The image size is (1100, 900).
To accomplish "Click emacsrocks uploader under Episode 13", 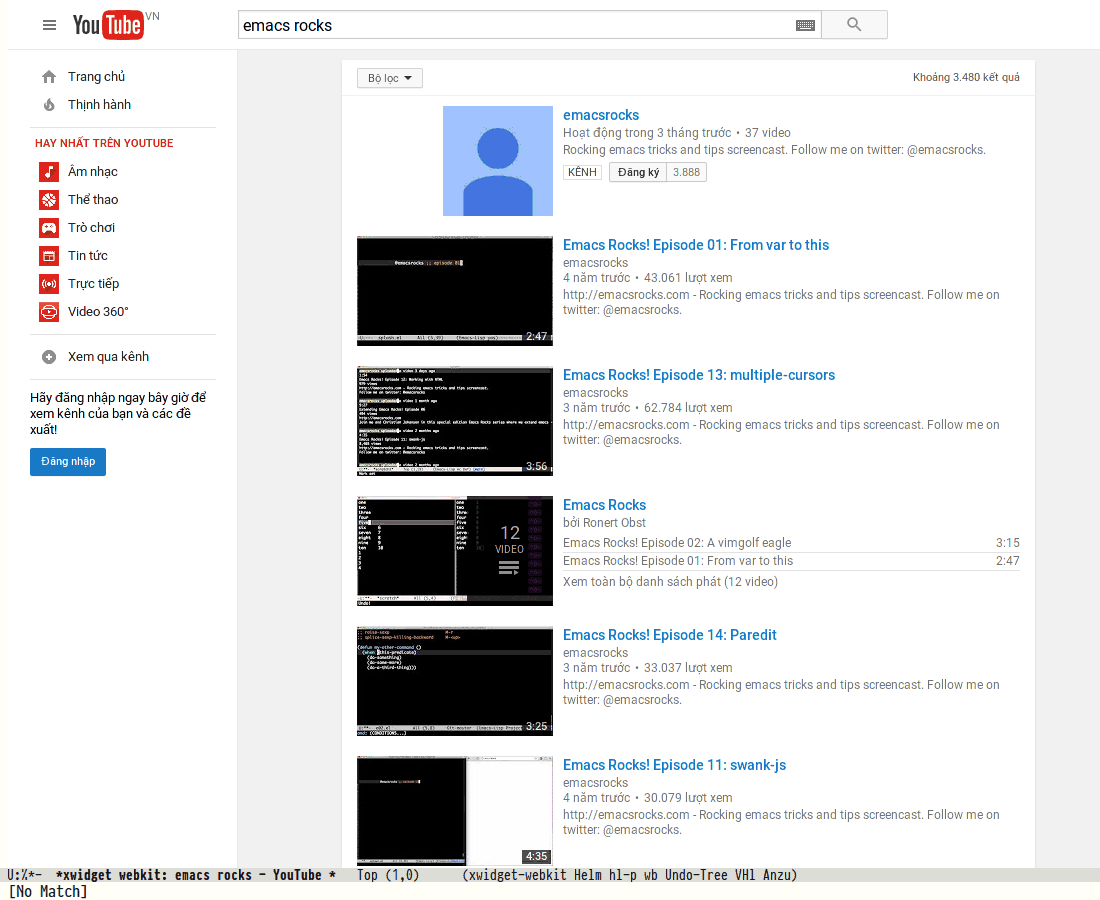I will click(595, 393).
